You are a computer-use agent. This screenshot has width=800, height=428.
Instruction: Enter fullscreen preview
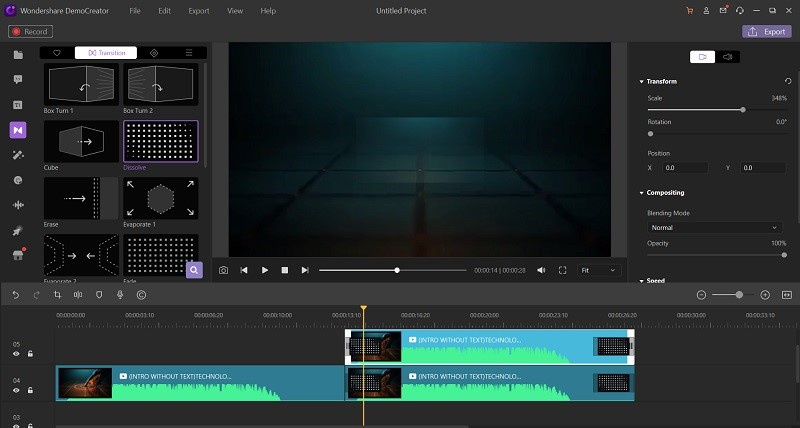click(562, 270)
